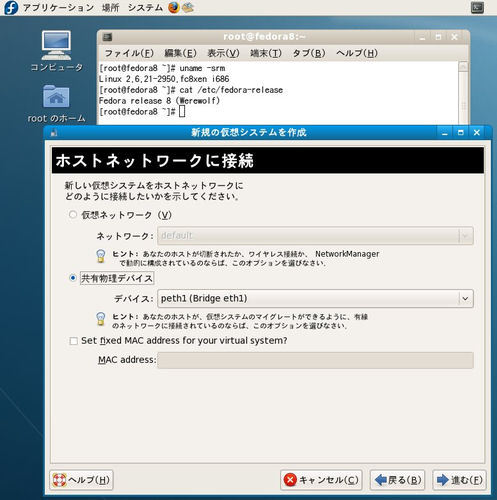Proceed with 進む(F) button

[x=459, y=480]
